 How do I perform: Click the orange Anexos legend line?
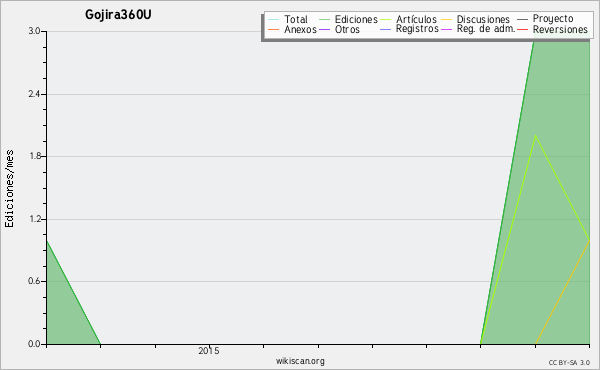point(274,29)
